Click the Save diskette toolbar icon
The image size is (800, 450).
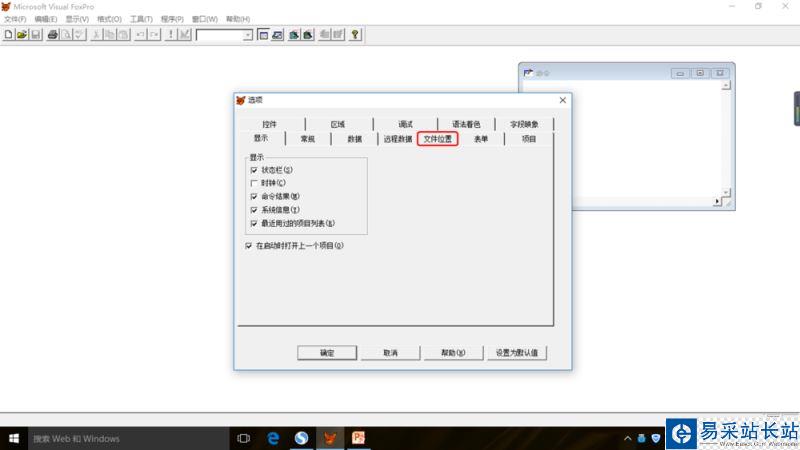tap(36, 35)
